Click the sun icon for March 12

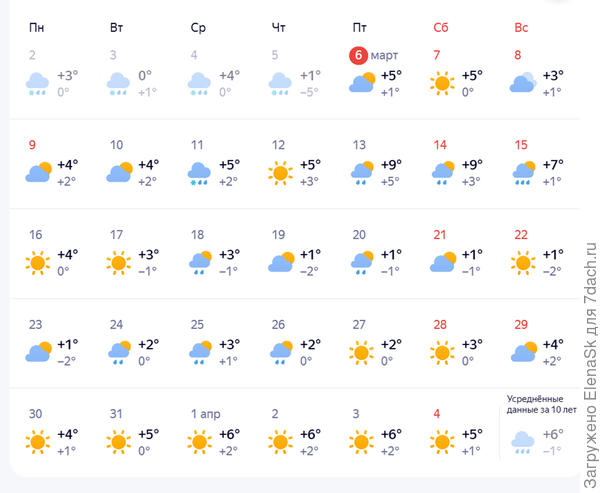pyautogui.click(x=281, y=173)
